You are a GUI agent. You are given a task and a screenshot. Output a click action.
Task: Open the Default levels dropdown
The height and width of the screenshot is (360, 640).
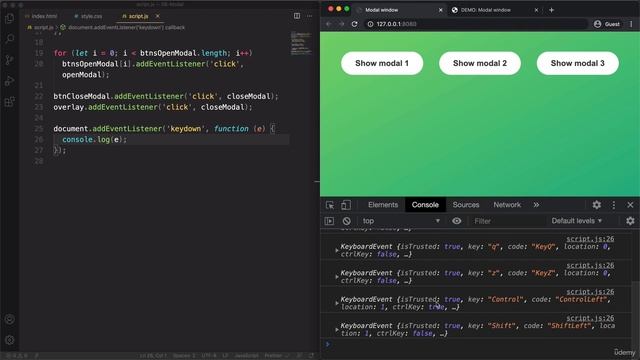(x=577, y=221)
